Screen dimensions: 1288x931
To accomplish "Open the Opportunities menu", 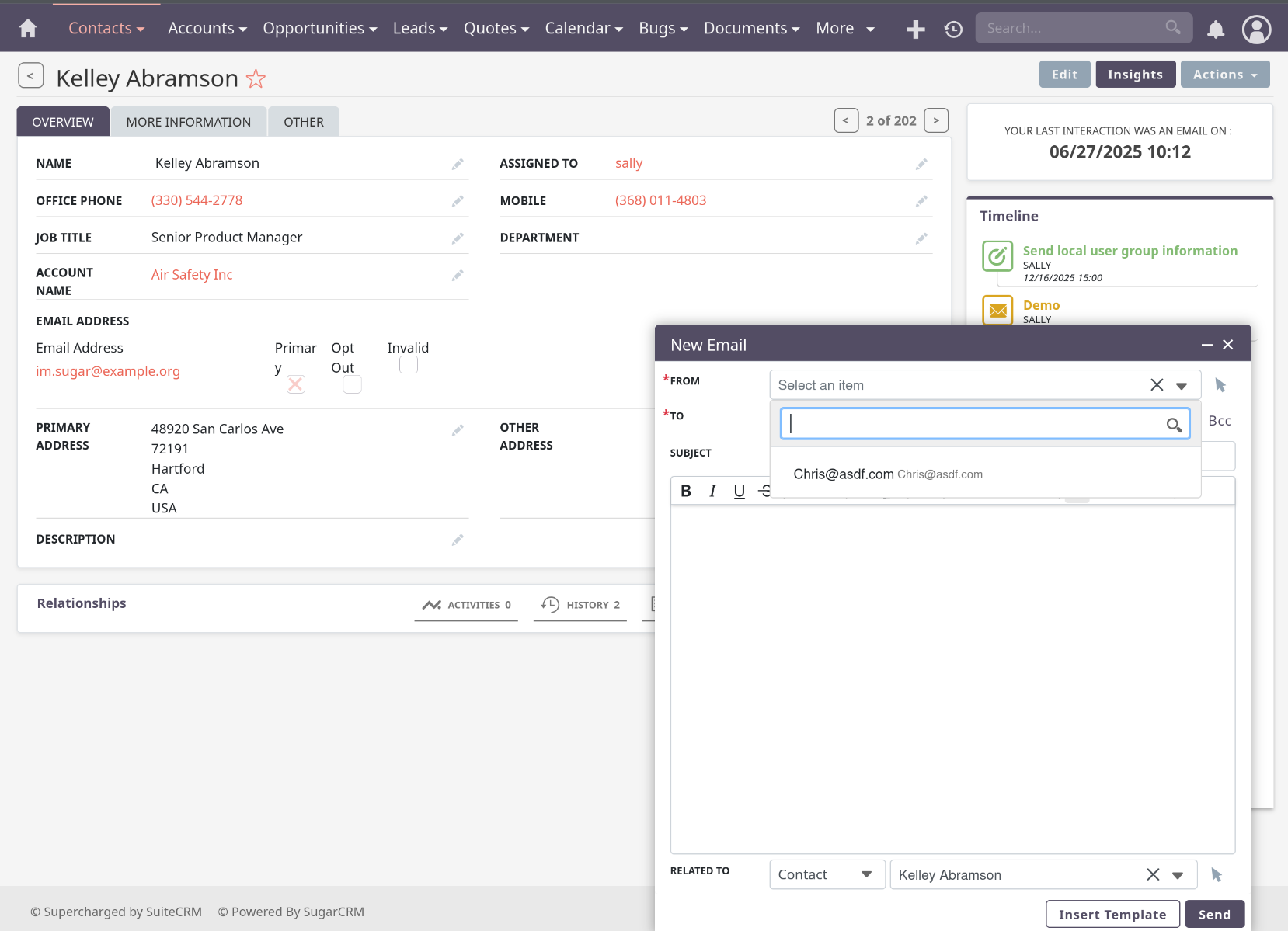I will 319,29.
